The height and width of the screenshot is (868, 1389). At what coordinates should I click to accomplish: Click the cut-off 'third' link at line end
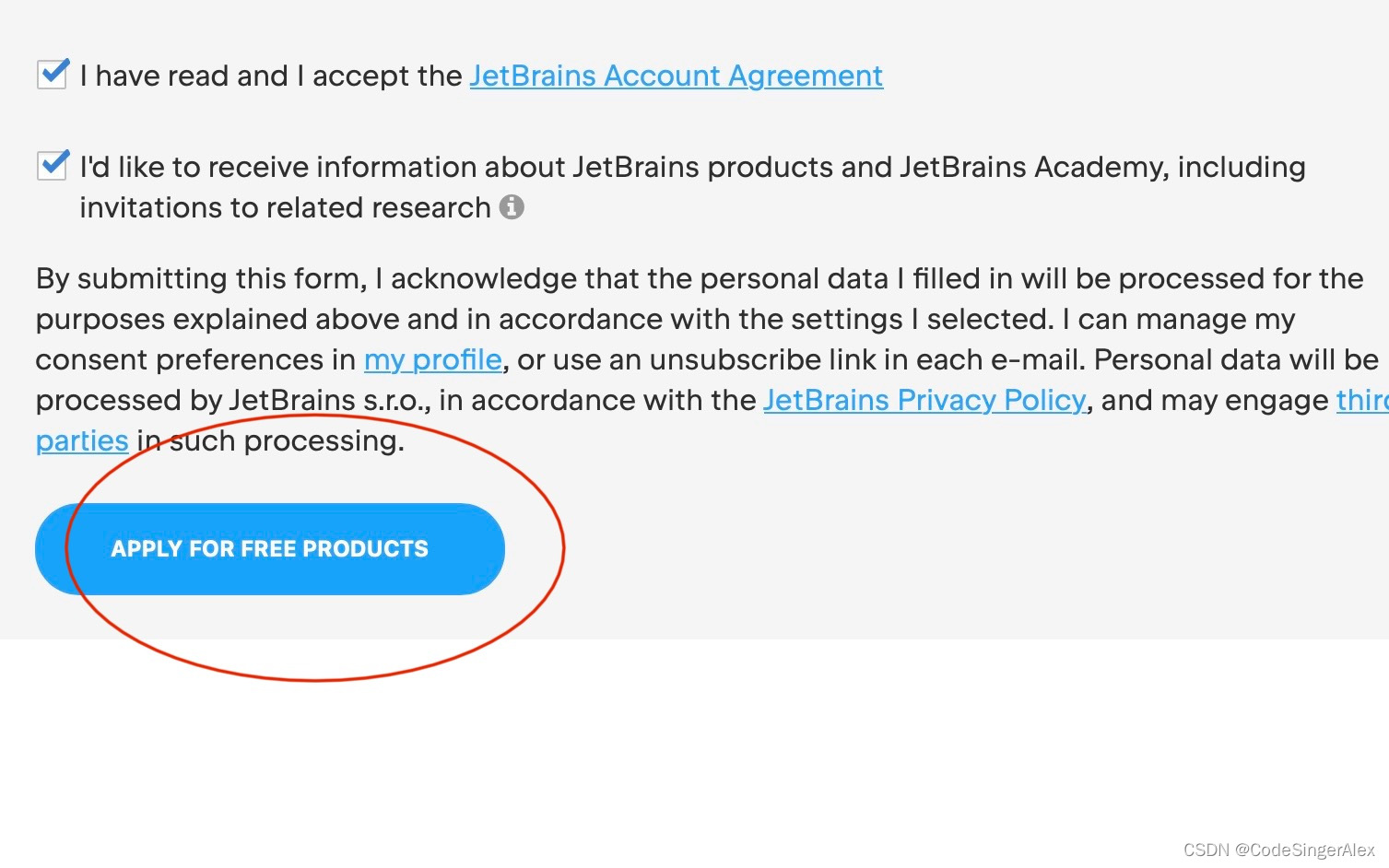coord(1362,400)
